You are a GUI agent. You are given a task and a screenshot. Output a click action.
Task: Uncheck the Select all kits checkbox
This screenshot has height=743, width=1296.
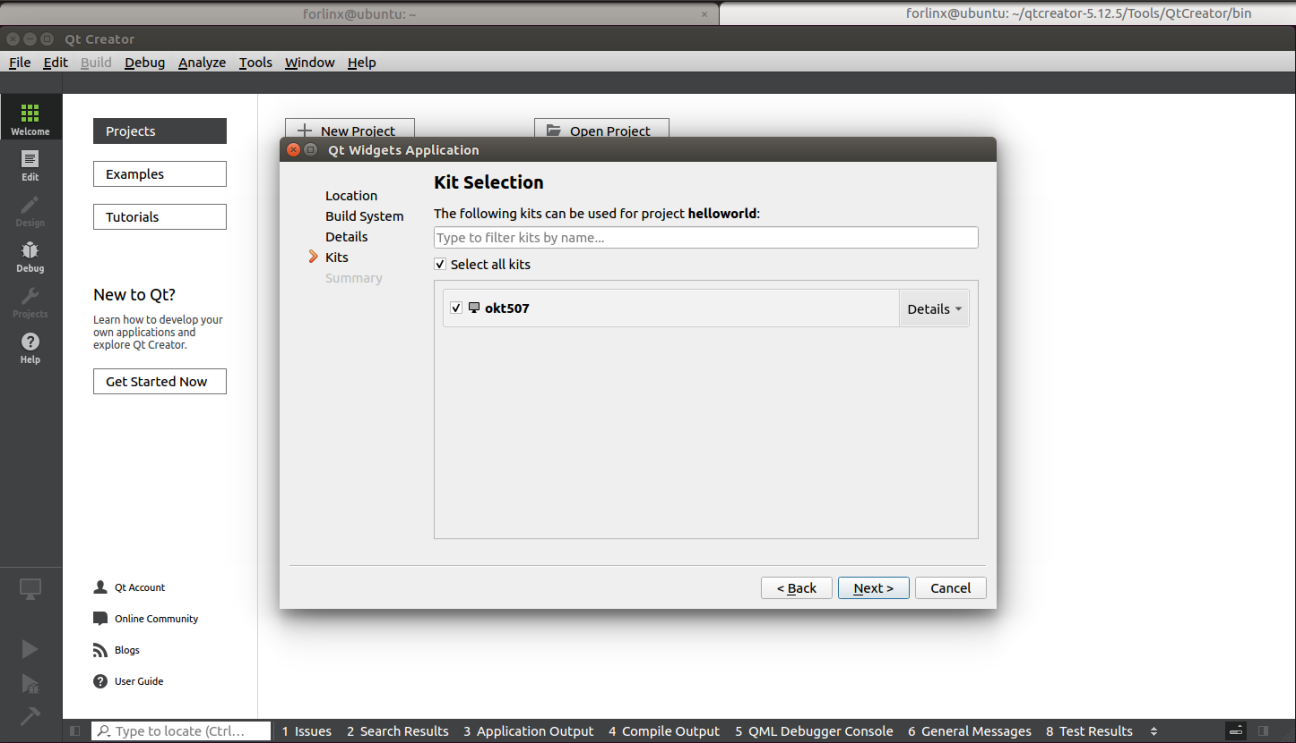440,265
